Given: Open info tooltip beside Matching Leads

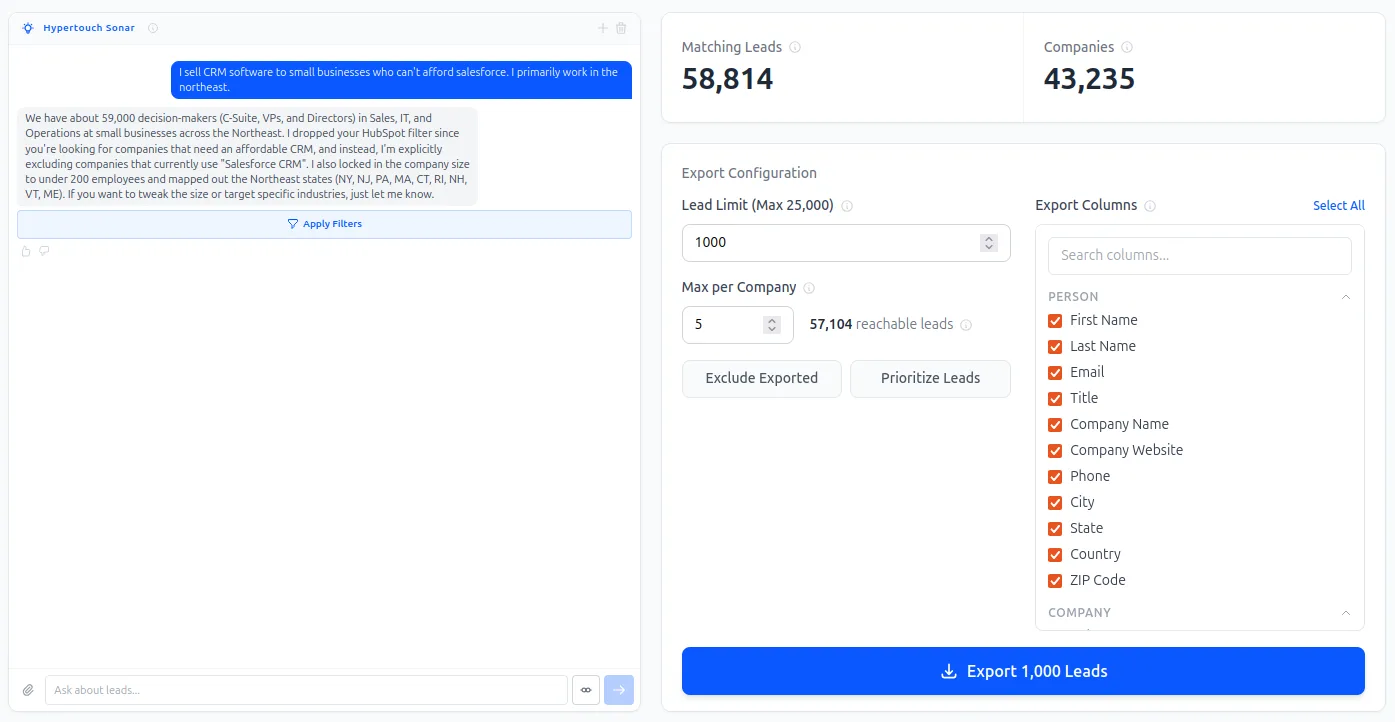Looking at the screenshot, I should point(795,47).
